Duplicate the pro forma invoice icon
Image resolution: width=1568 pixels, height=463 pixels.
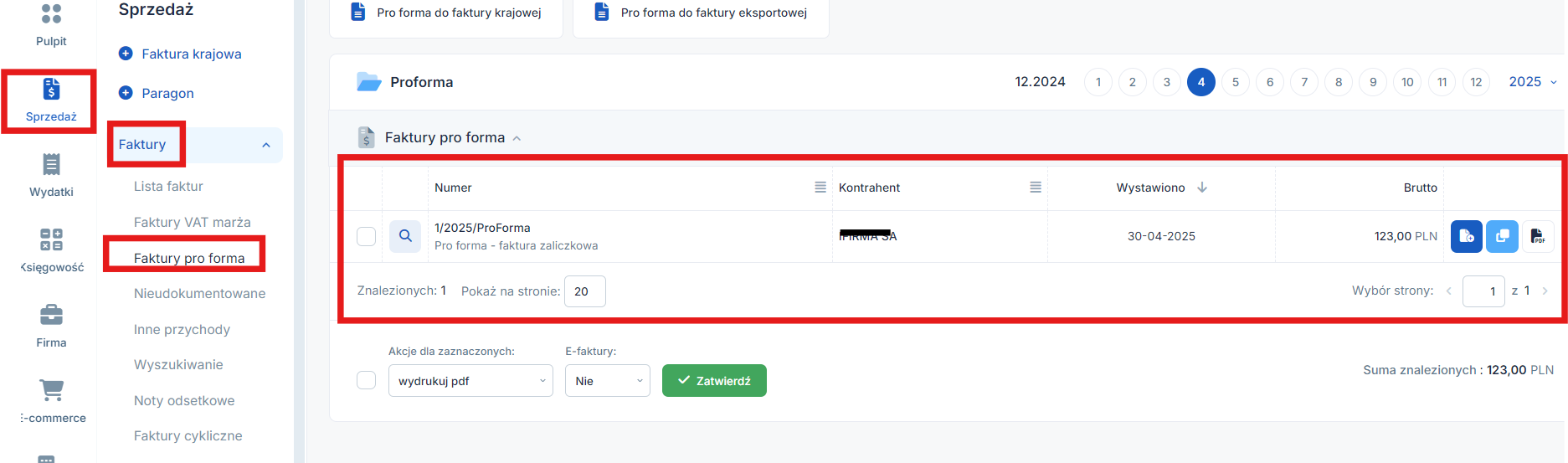pyautogui.click(x=1502, y=236)
